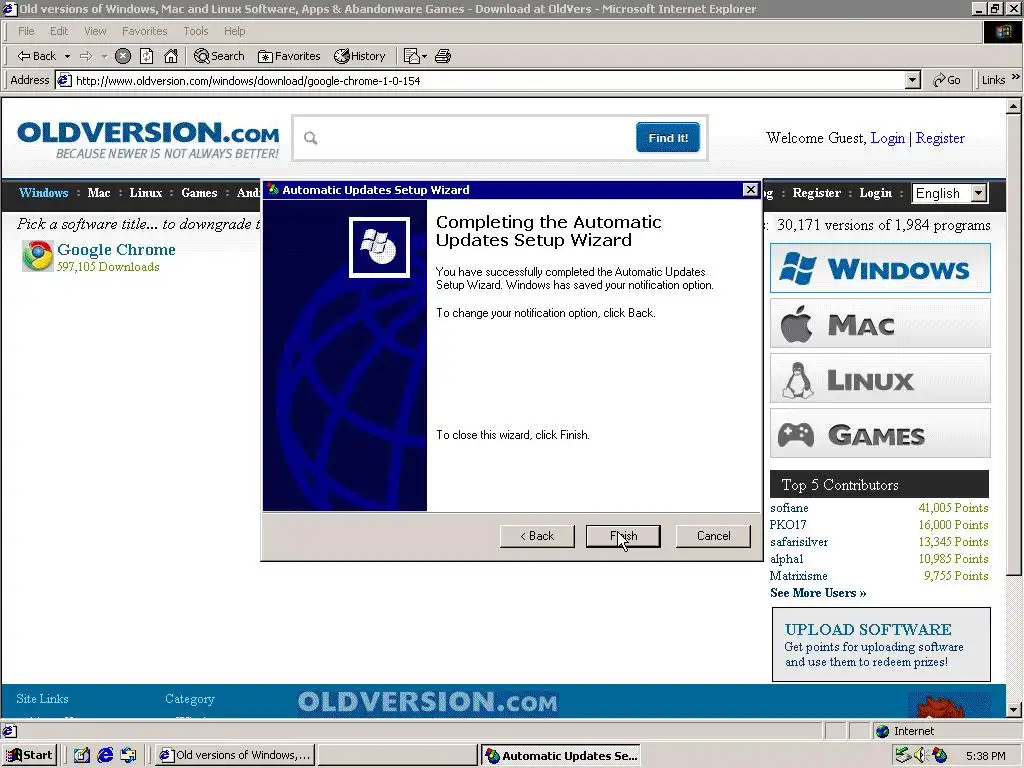The width and height of the screenshot is (1024, 768).
Task: Open the History toolbar button
Action: pos(360,56)
